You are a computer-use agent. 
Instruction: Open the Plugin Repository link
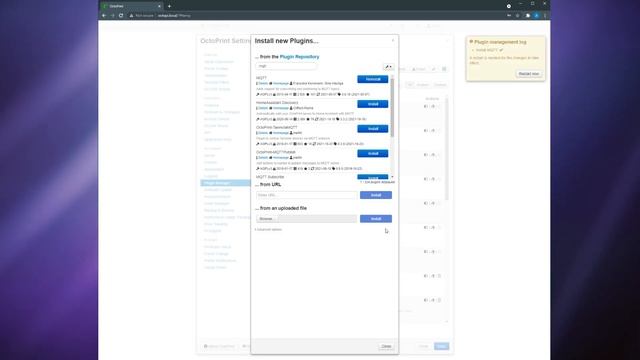tap(299, 57)
